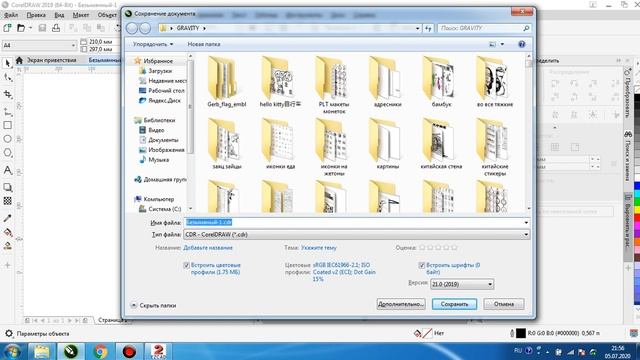Open the Файл menu

pos(11,15)
